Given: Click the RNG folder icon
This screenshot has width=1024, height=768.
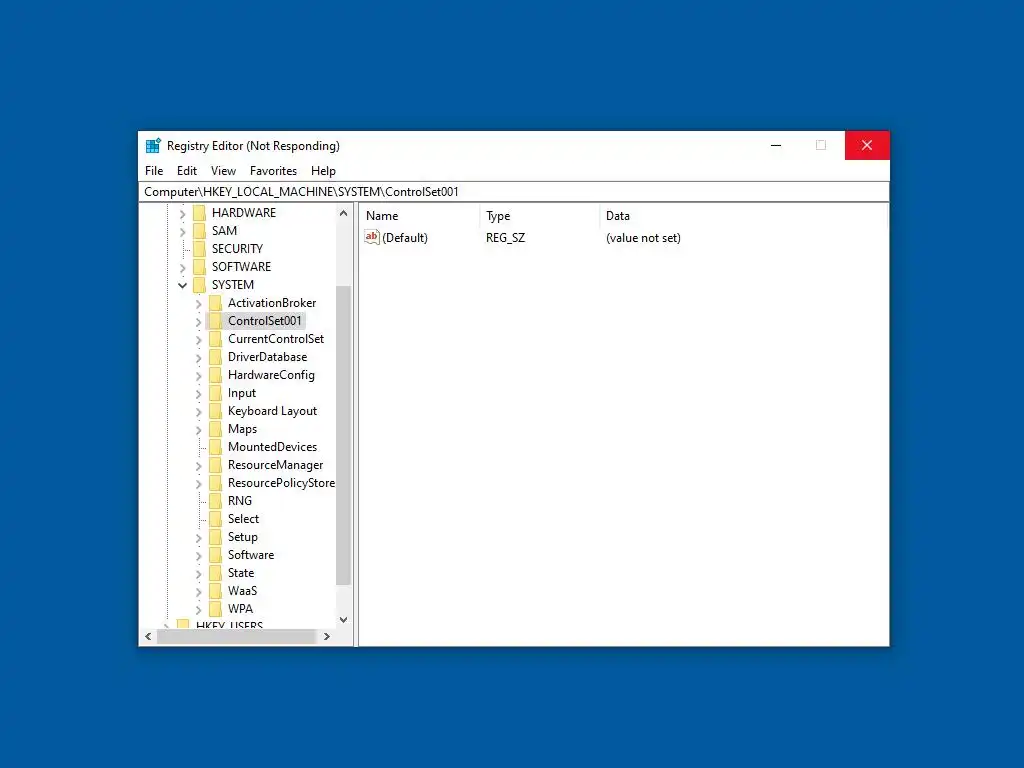Looking at the screenshot, I should (x=216, y=501).
